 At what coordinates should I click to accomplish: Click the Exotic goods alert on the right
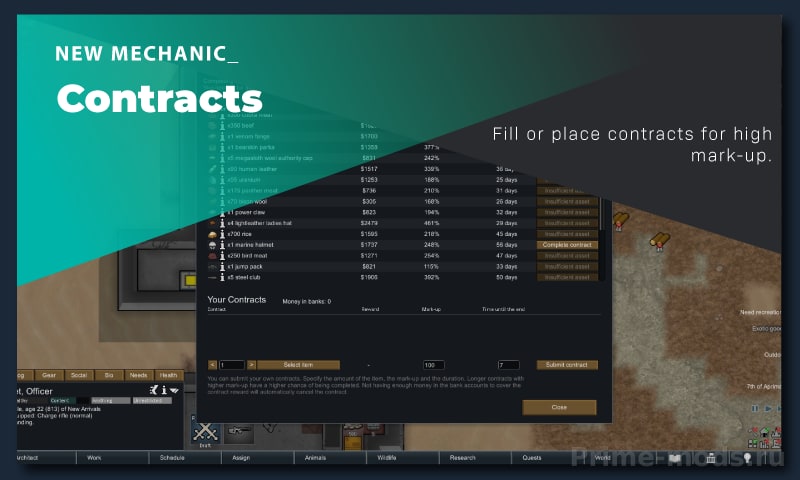766,329
